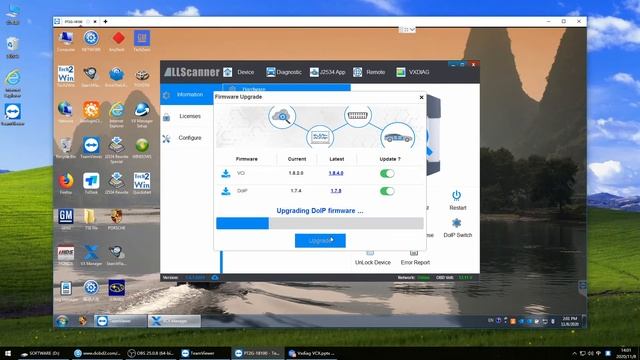Image resolution: width=640 pixels, height=360 pixels.
Task: Open the Firefox desktop icon
Action: (66, 183)
